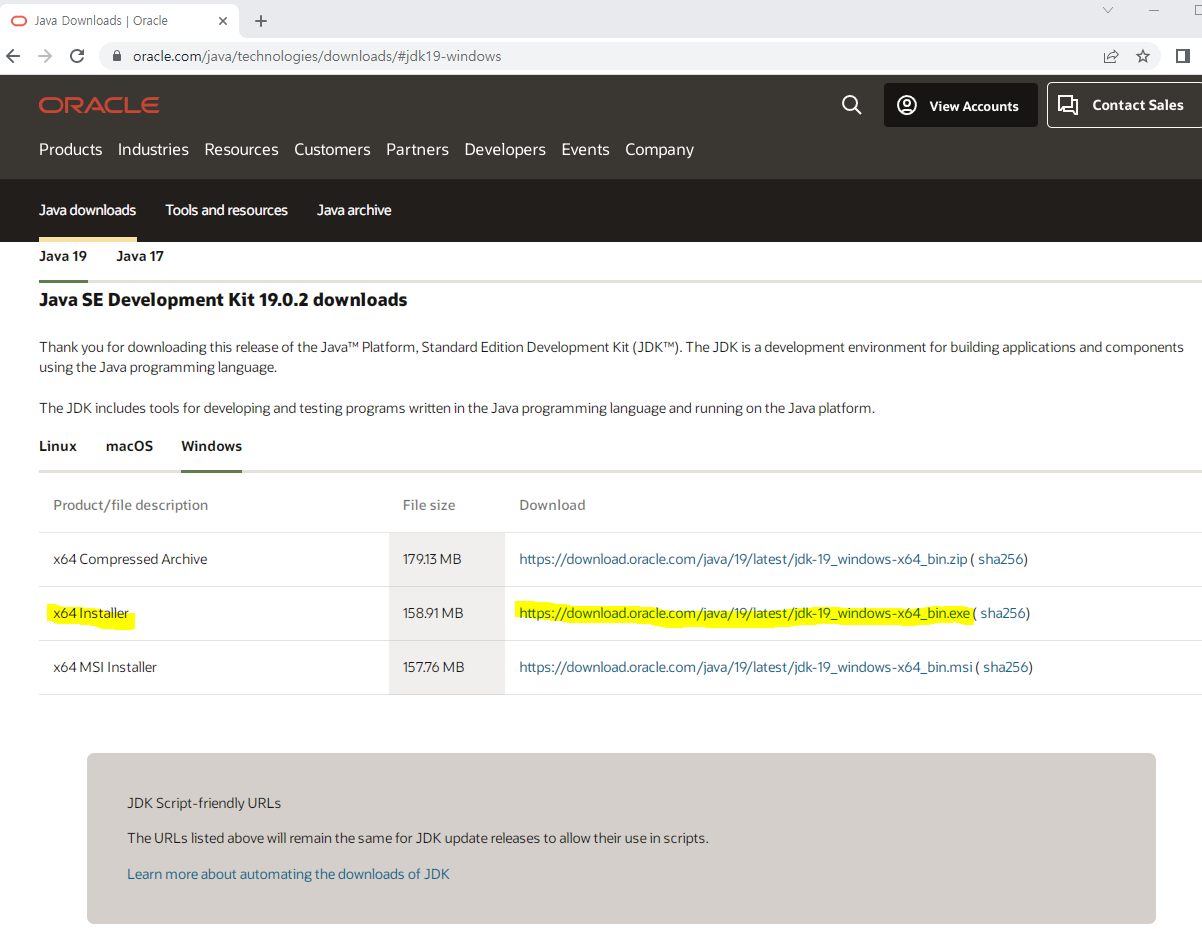Open a new browser tab
This screenshot has height=929, width=1202.
tap(261, 21)
